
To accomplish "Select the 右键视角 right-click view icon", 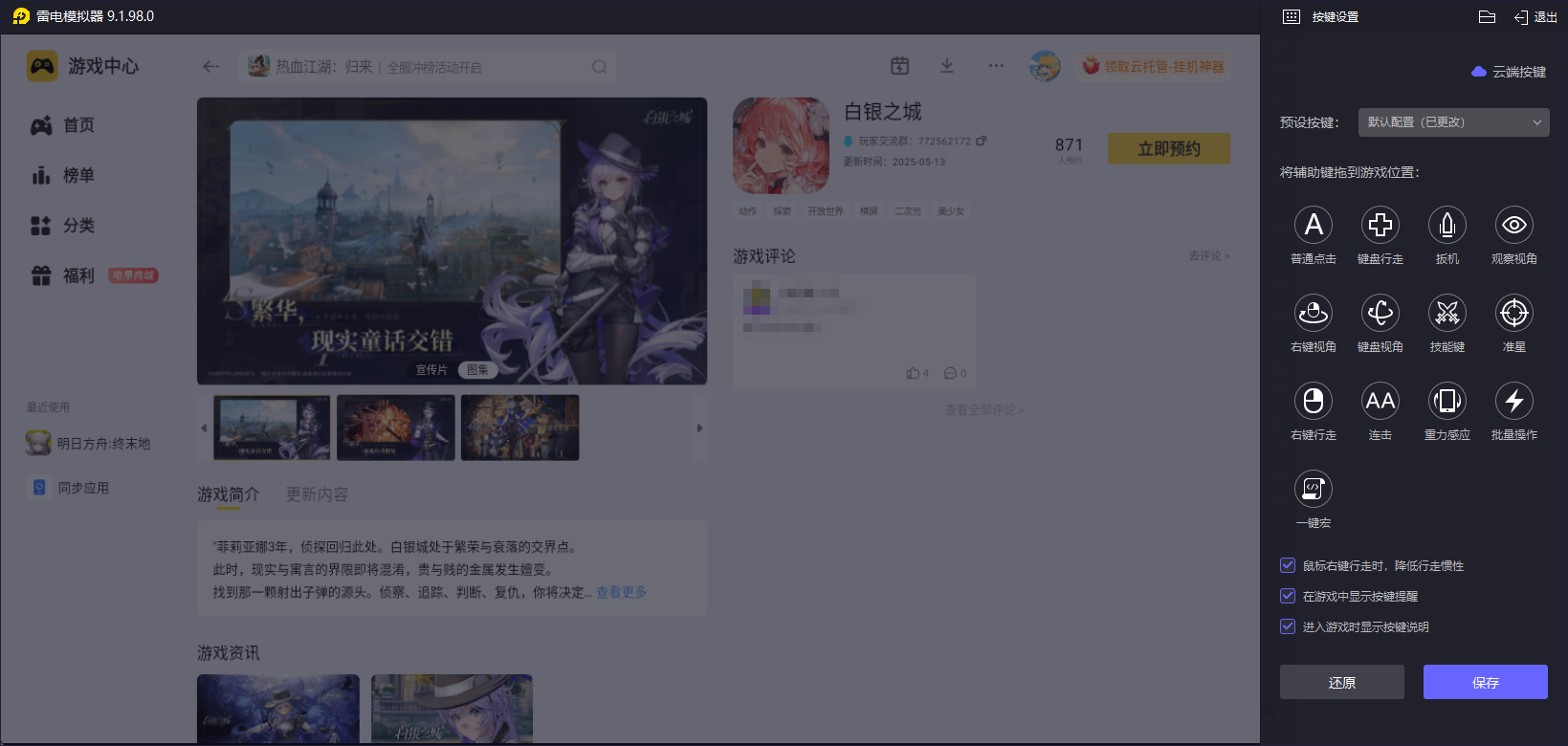I will coord(1314,313).
